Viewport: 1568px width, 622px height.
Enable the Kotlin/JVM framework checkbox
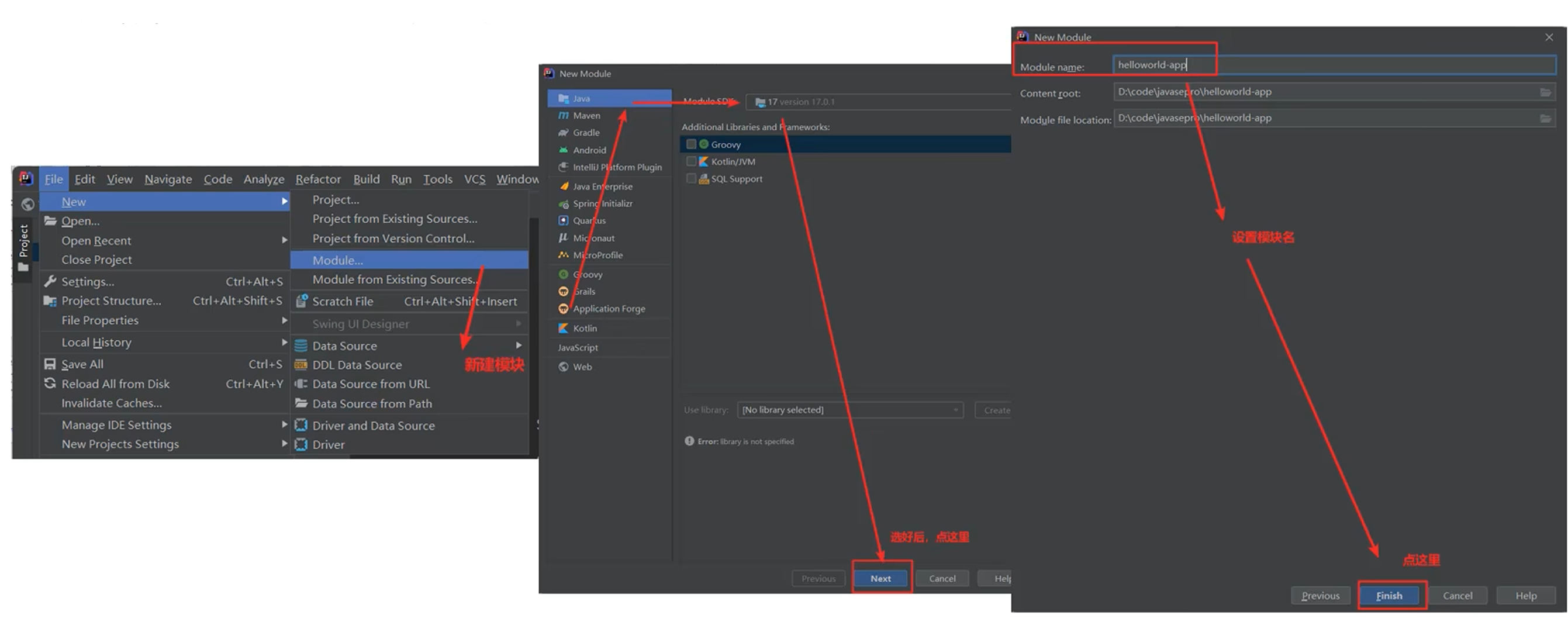pos(691,161)
